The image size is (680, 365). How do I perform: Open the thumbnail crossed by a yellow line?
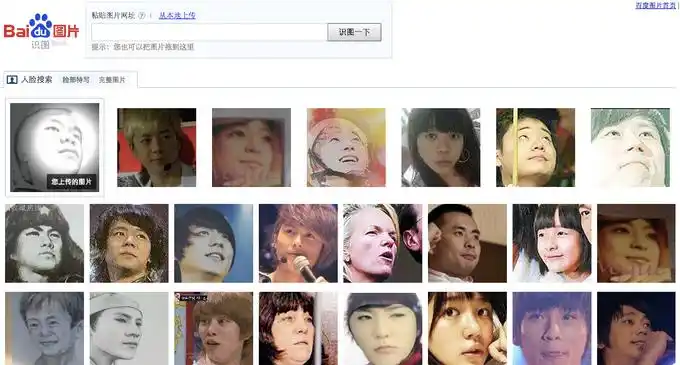536,147
